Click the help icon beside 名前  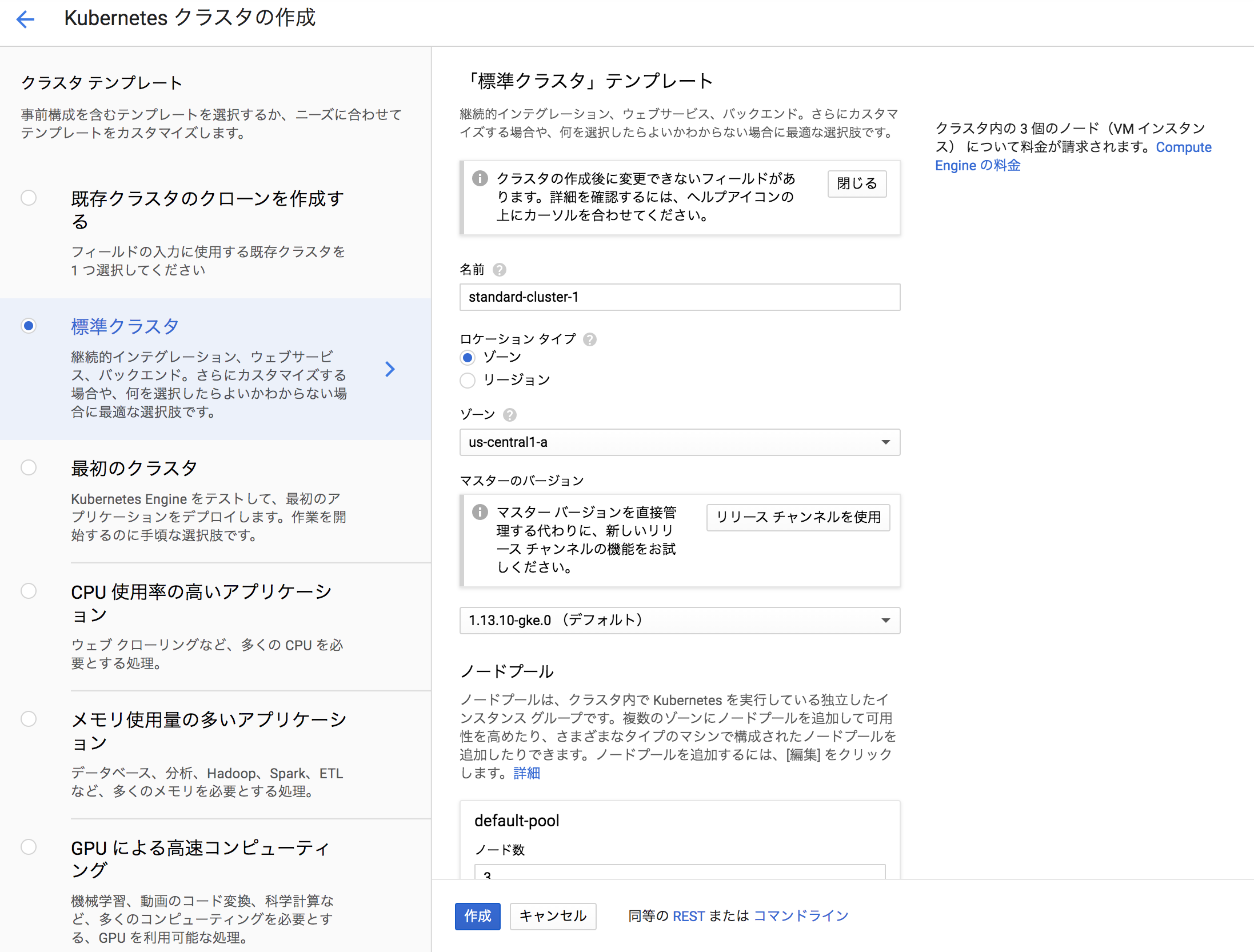[x=499, y=270]
